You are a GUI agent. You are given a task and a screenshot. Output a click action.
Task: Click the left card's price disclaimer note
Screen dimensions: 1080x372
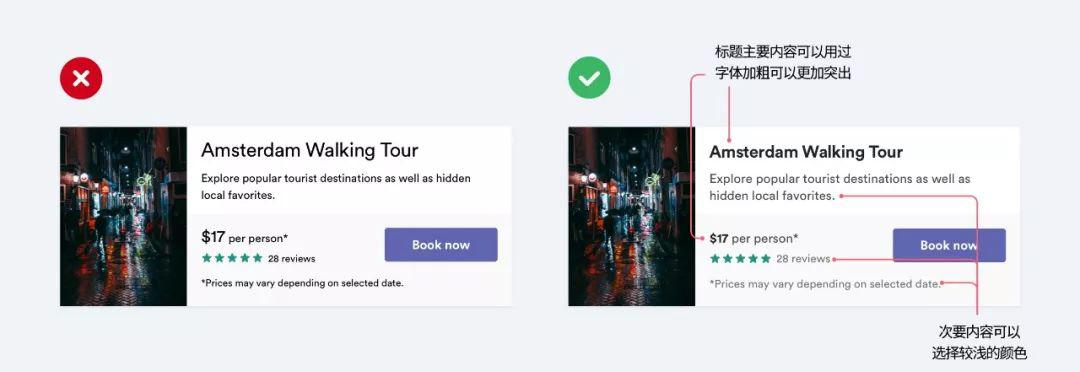(302, 282)
